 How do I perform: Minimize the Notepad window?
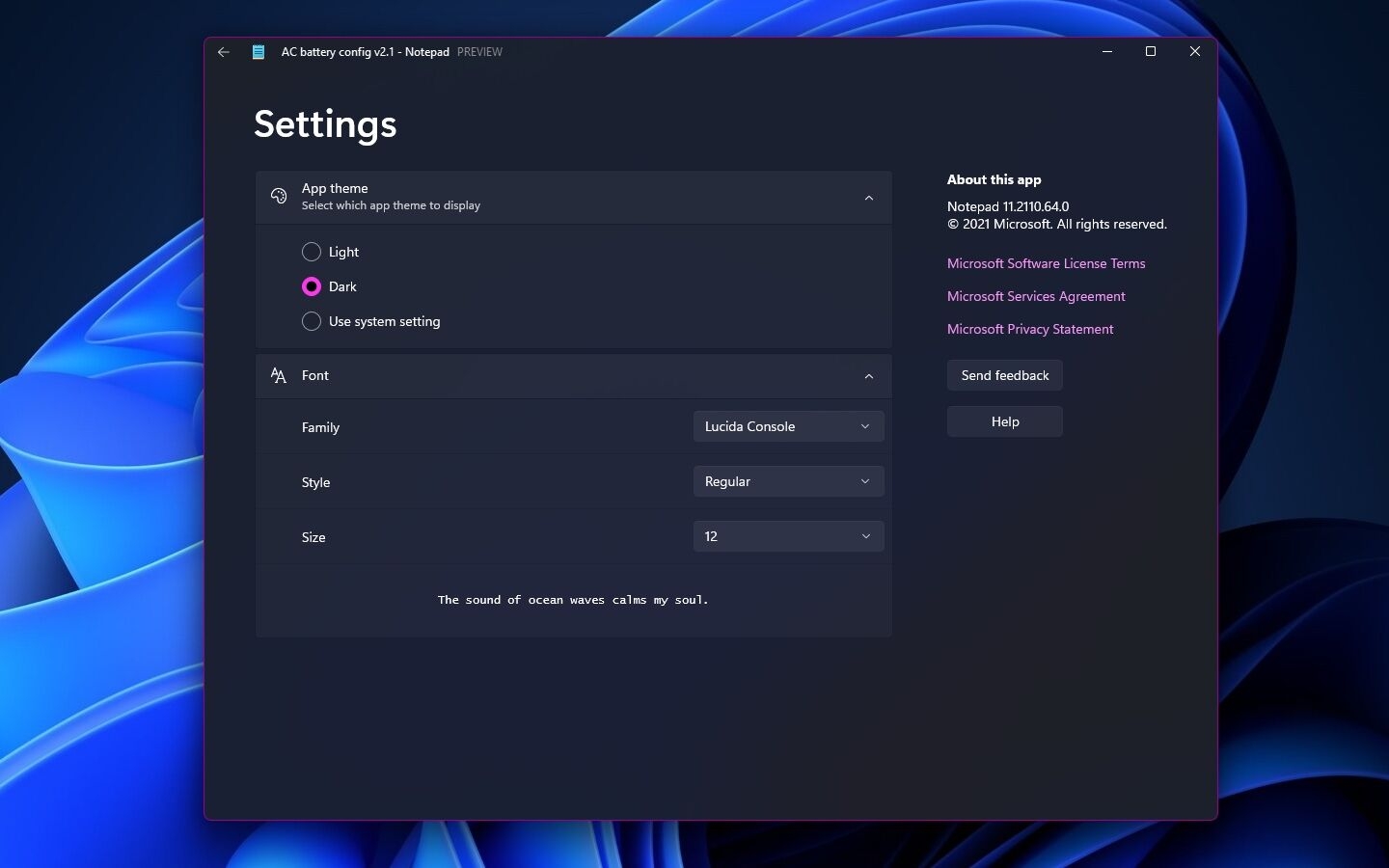1107,52
